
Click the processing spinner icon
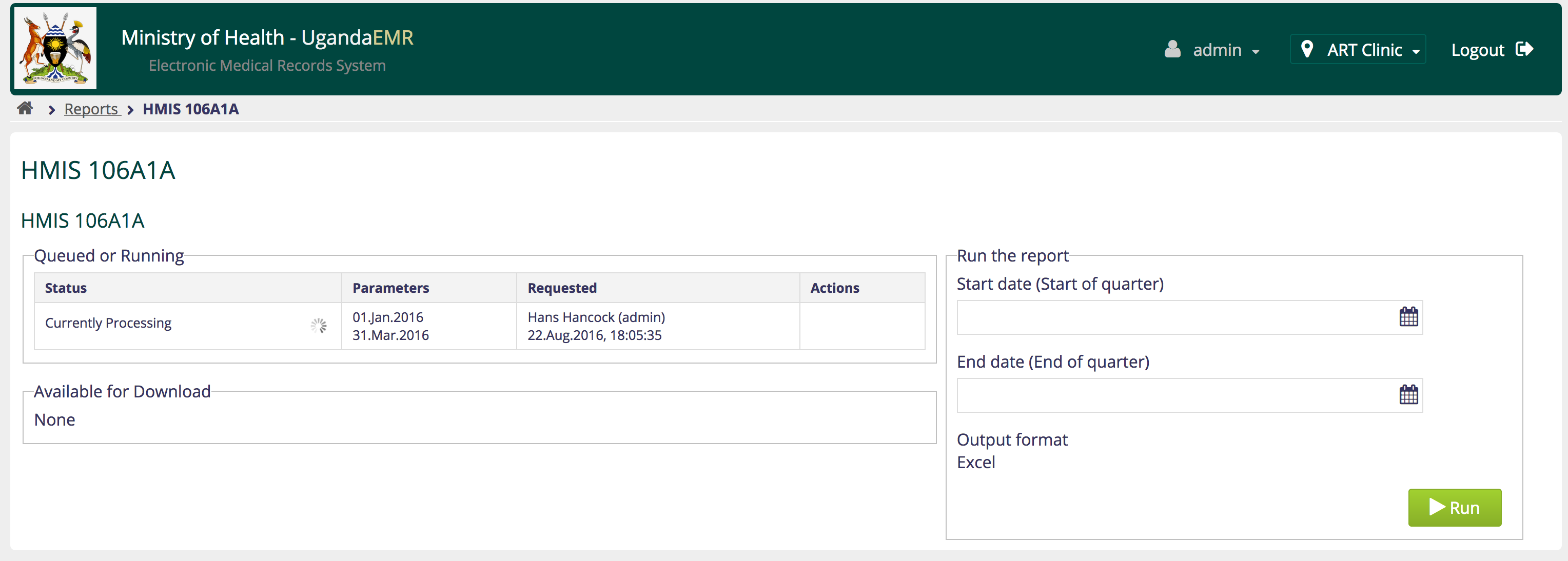tap(318, 326)
